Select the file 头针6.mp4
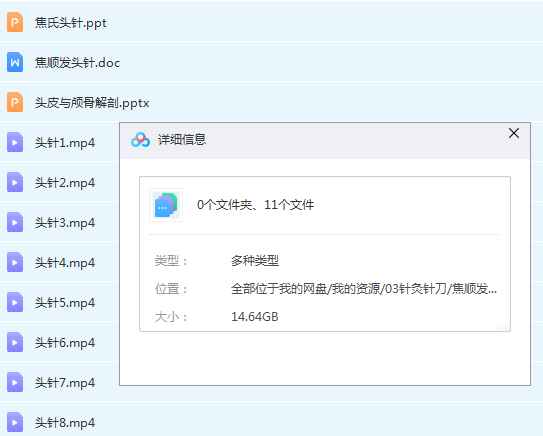This screenshot has width=543, height=436. [65, 343]
